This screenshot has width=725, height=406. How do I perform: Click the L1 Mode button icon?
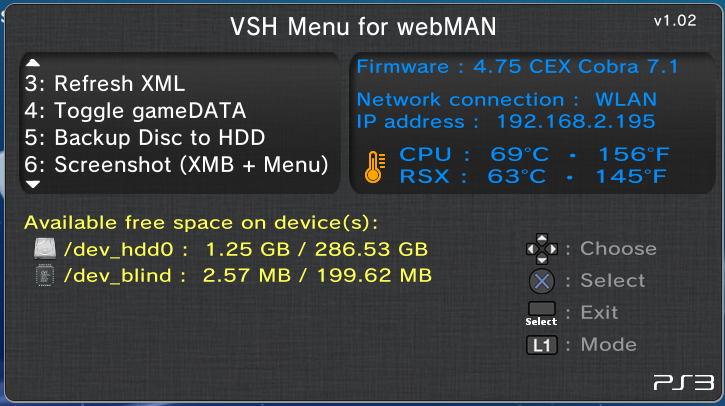(541, 345)
